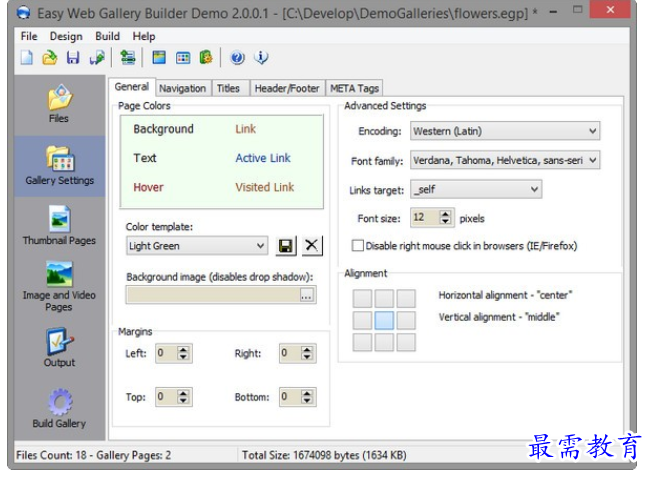Click the Save project floppy icon
Viewport: 650px width, 478px height.
coord(73,57)
